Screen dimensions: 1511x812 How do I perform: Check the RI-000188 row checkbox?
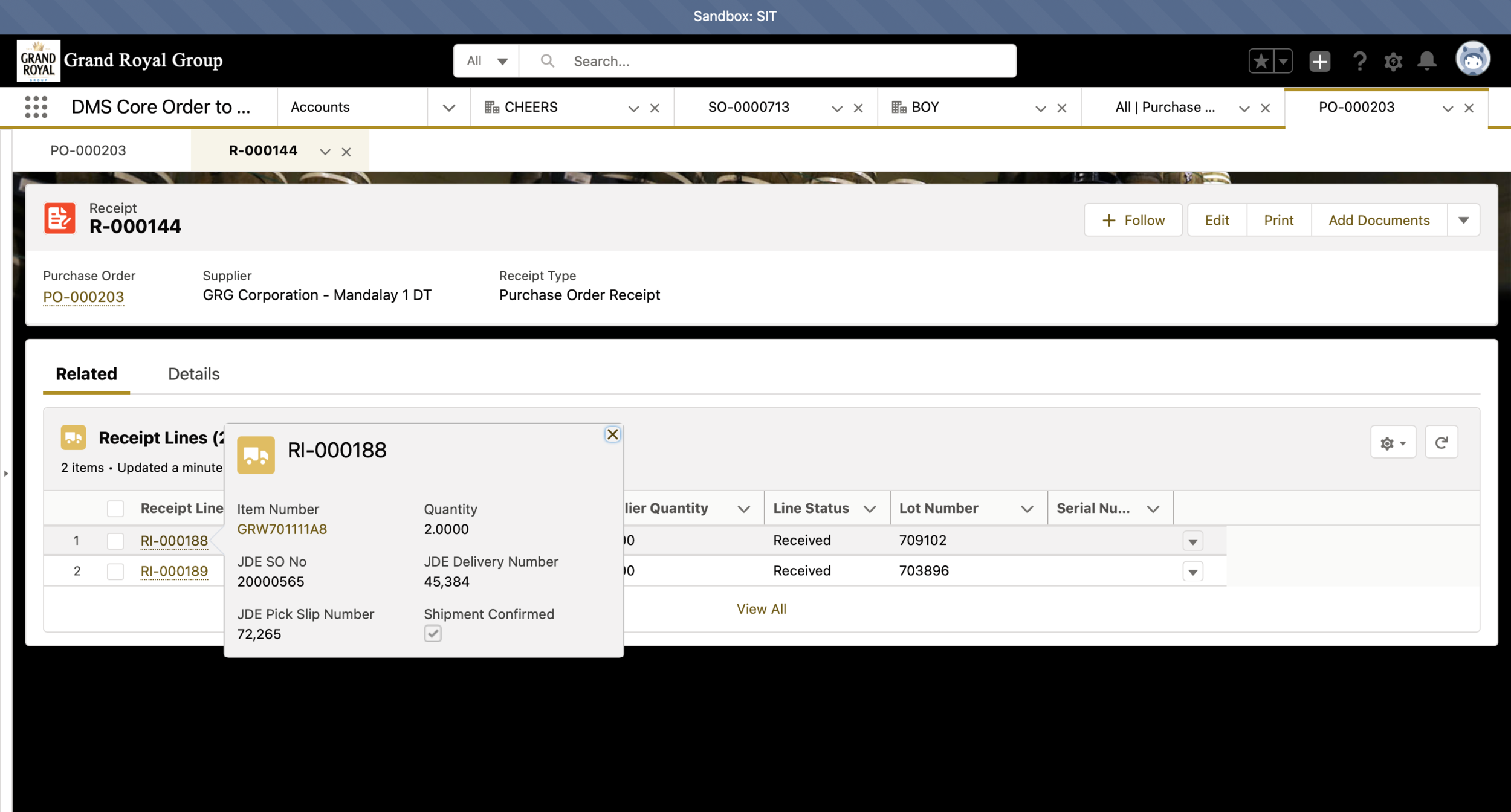point(115,541)
